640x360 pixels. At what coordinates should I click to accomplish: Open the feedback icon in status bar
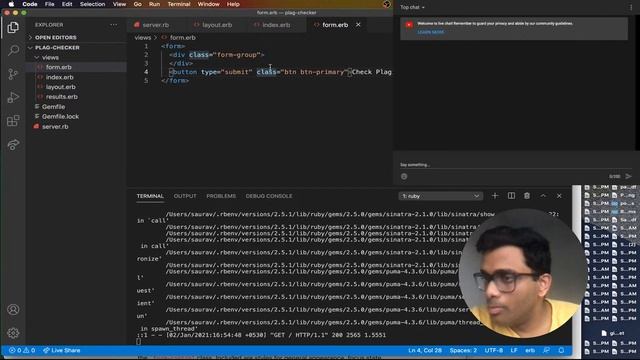(546, 350)
